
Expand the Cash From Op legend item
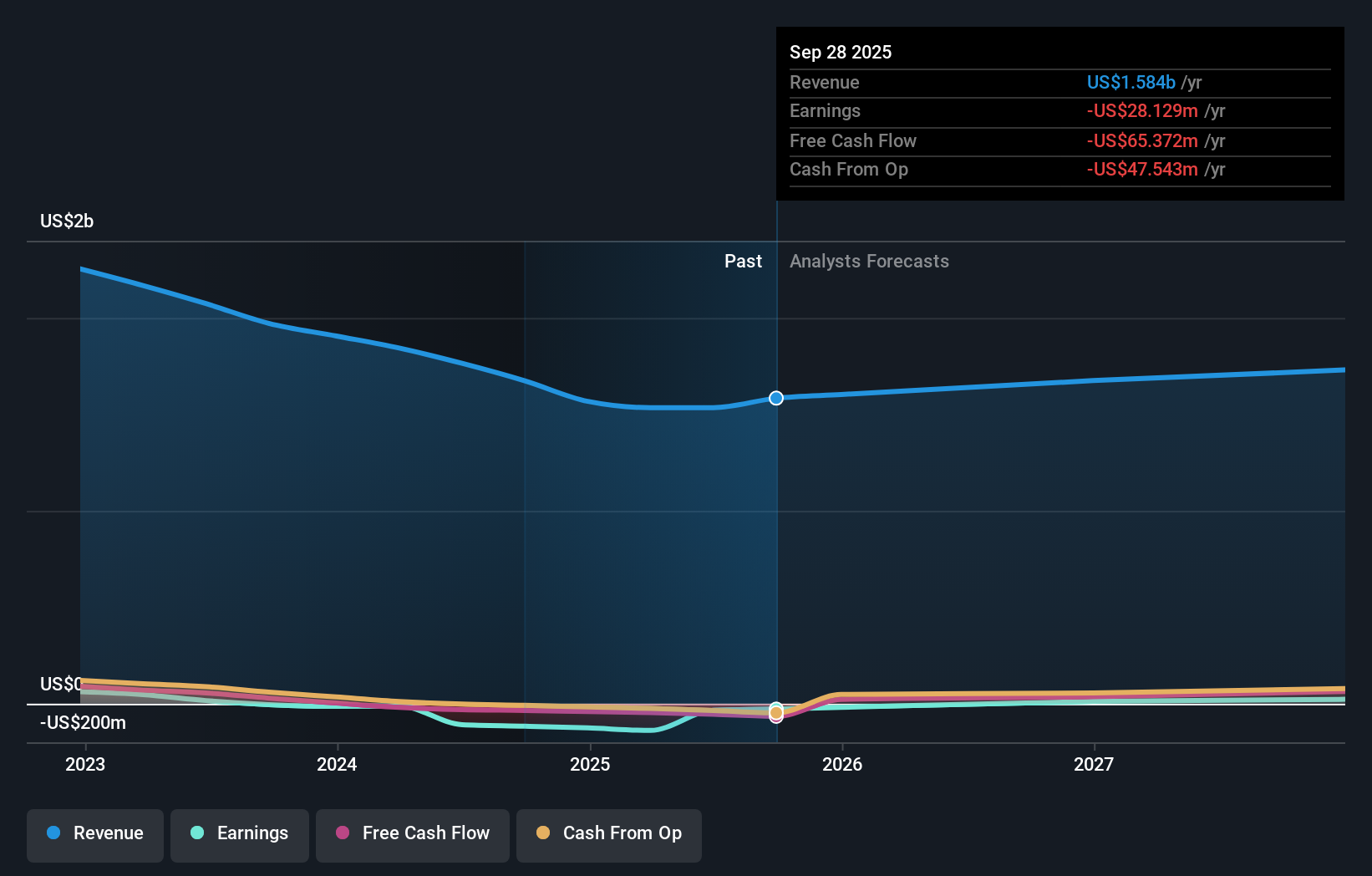pyautogui.click(x=608, y=833)
